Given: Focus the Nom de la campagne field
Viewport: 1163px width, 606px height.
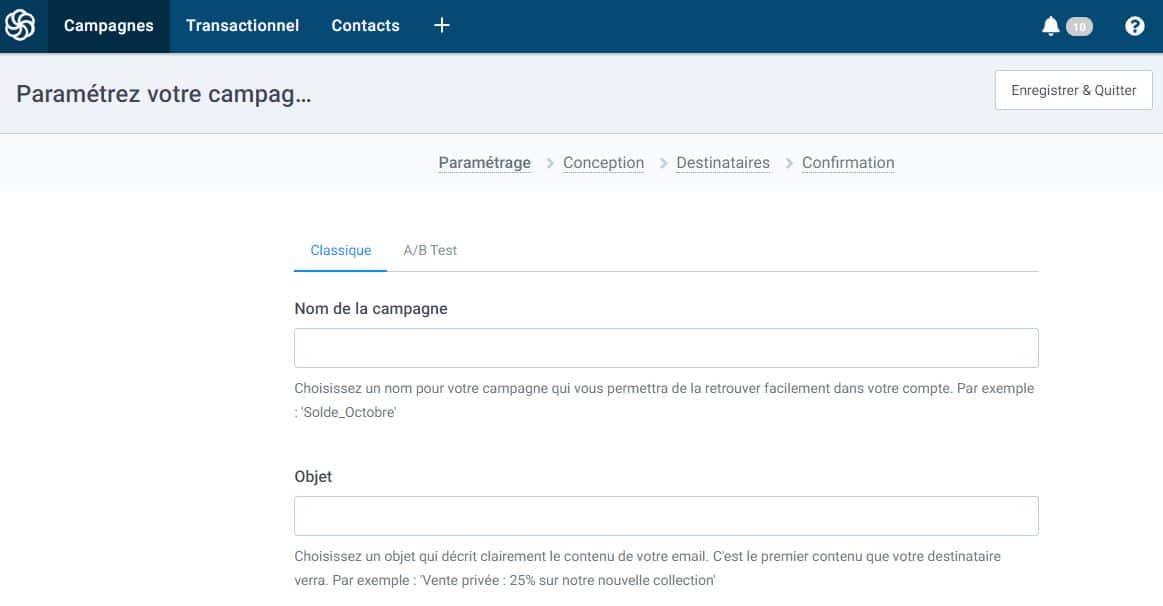Looking at the screenshot, I should point(666,348).
